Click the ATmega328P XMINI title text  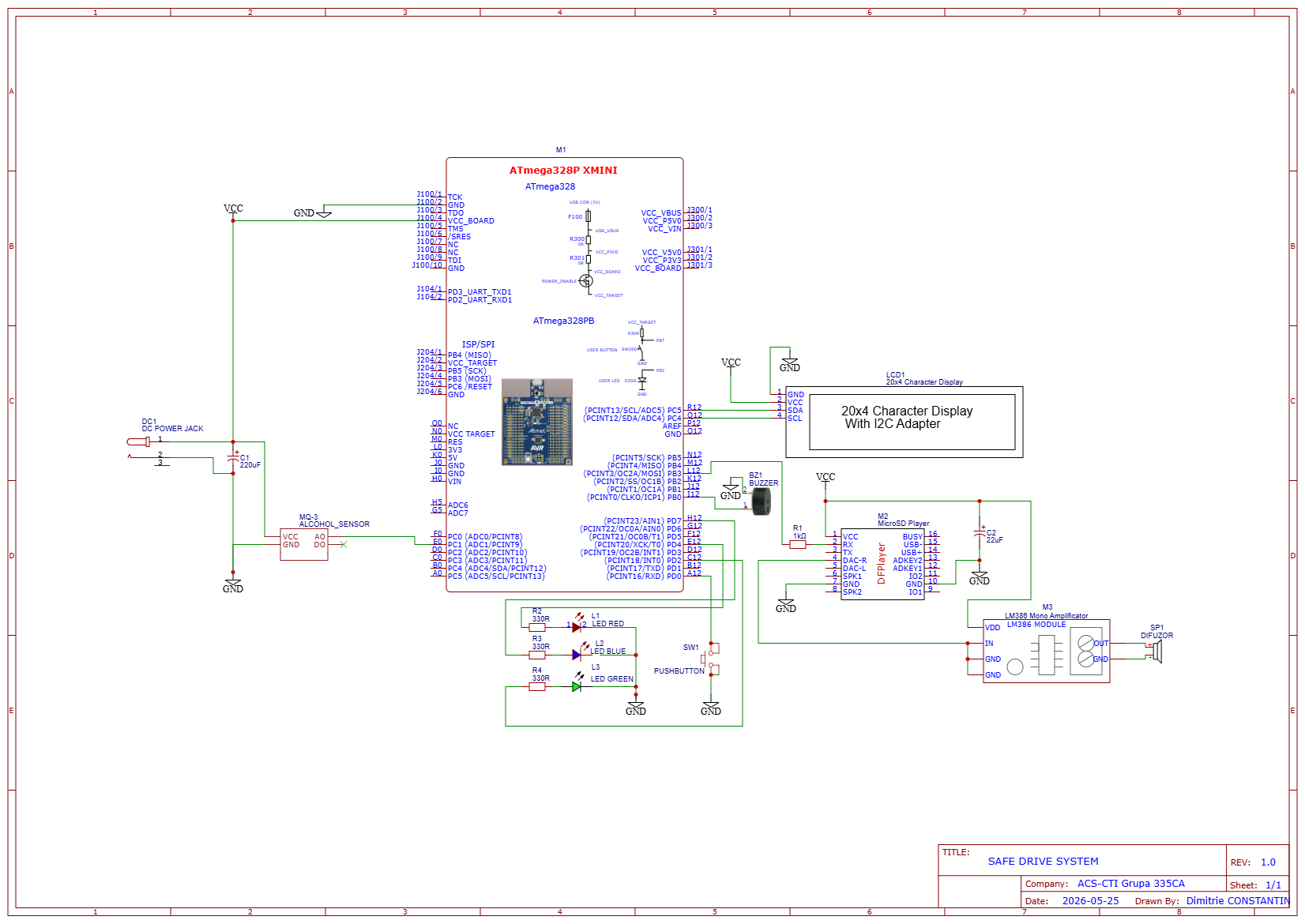pos(563,171)
